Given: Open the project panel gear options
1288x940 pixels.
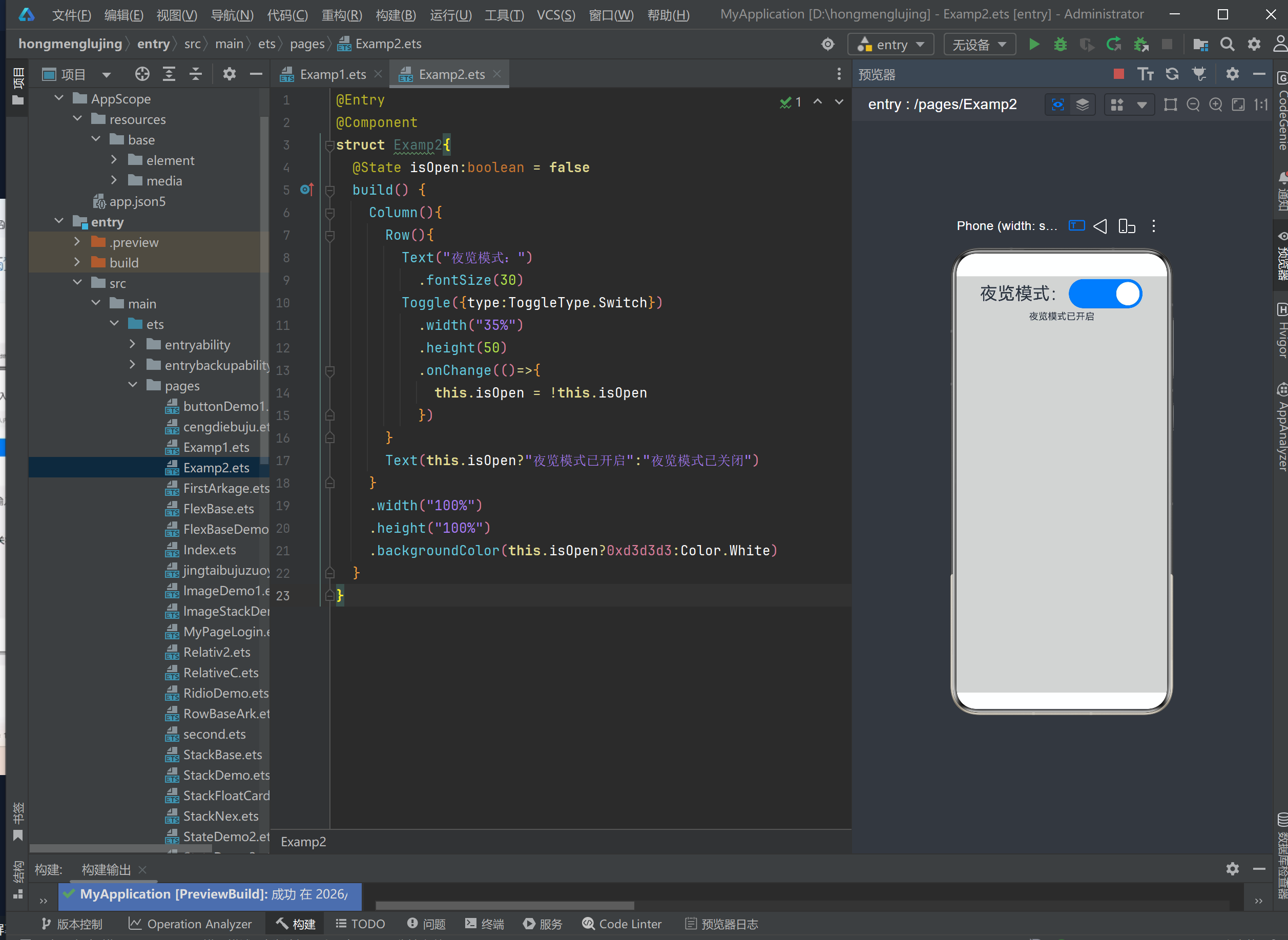Looking at the screenshot, I should tap(230, 74).
